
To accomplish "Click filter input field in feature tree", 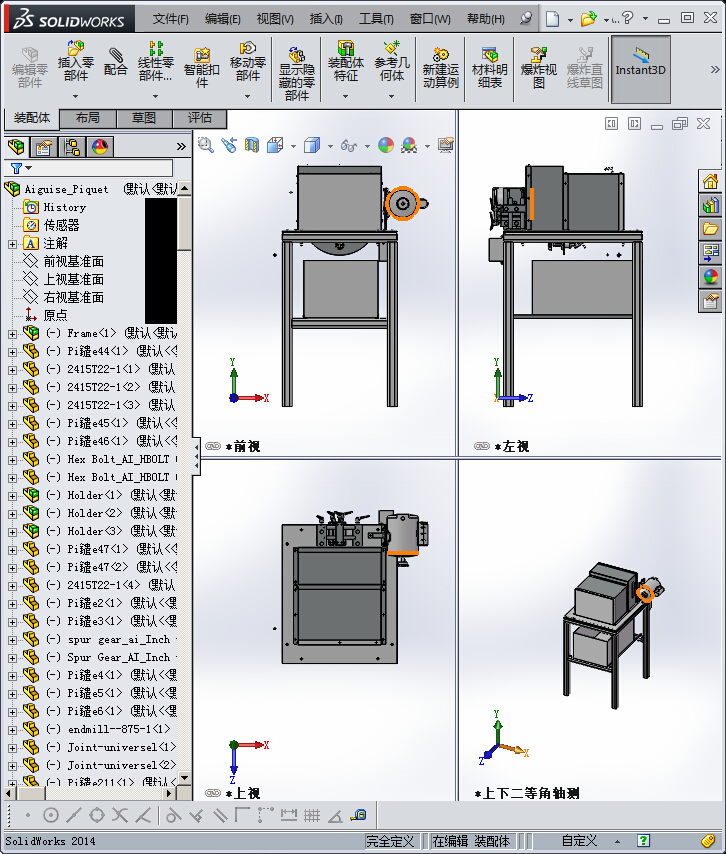I will click(99, 168).
